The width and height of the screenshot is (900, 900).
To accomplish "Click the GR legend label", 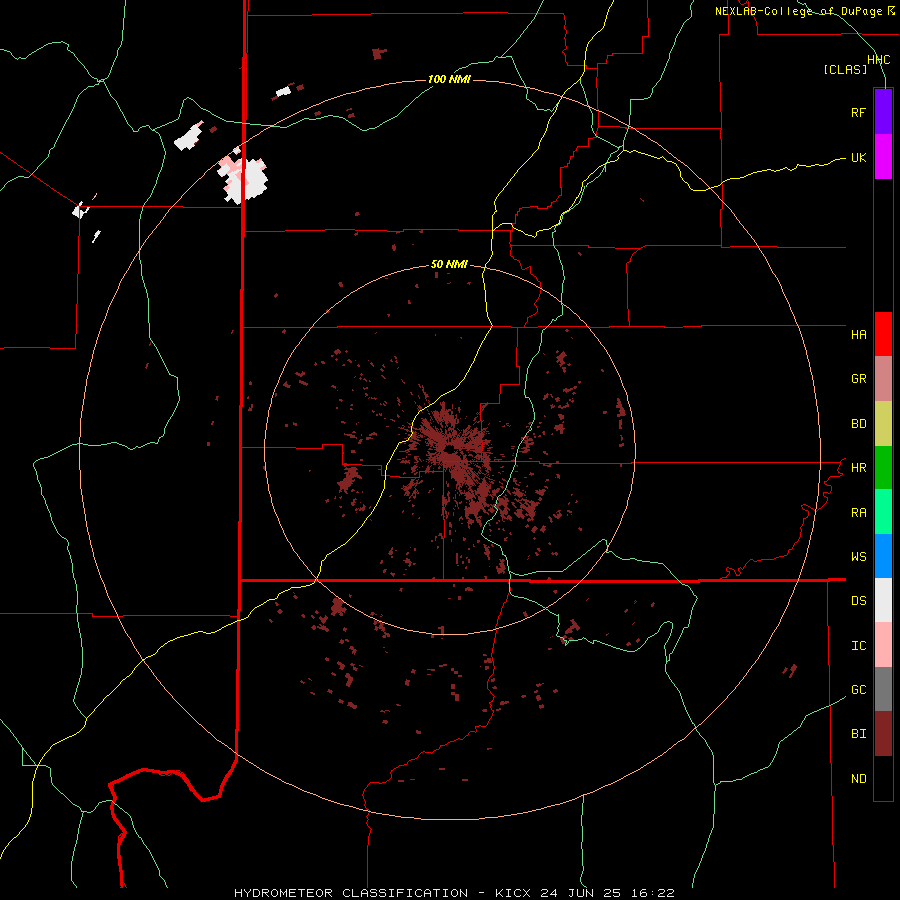I will tap(858, 378).
